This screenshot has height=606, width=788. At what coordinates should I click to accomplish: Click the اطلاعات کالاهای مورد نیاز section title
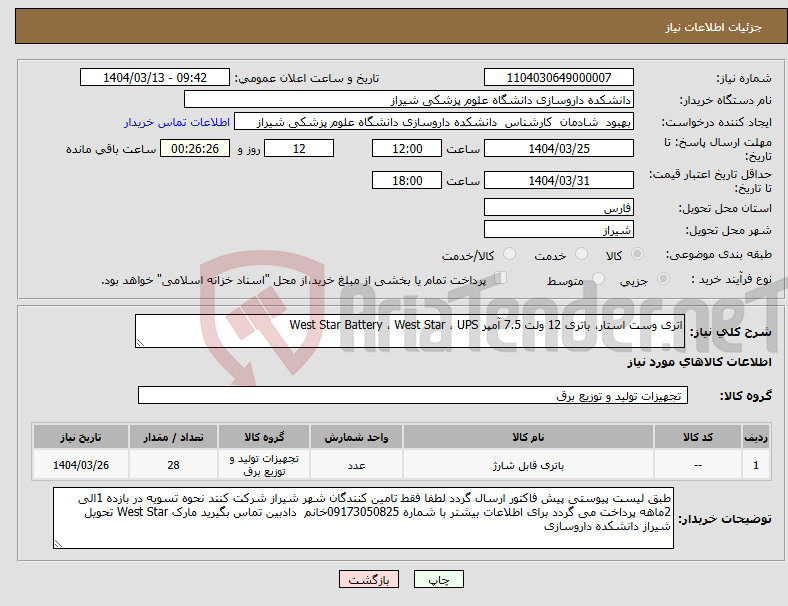click(x=699, y=362)
